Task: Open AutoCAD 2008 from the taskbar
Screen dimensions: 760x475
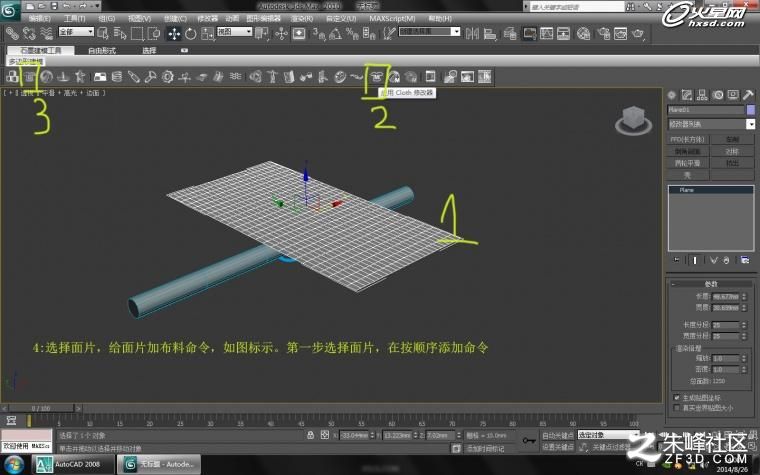Action: [x=74, y=465]
